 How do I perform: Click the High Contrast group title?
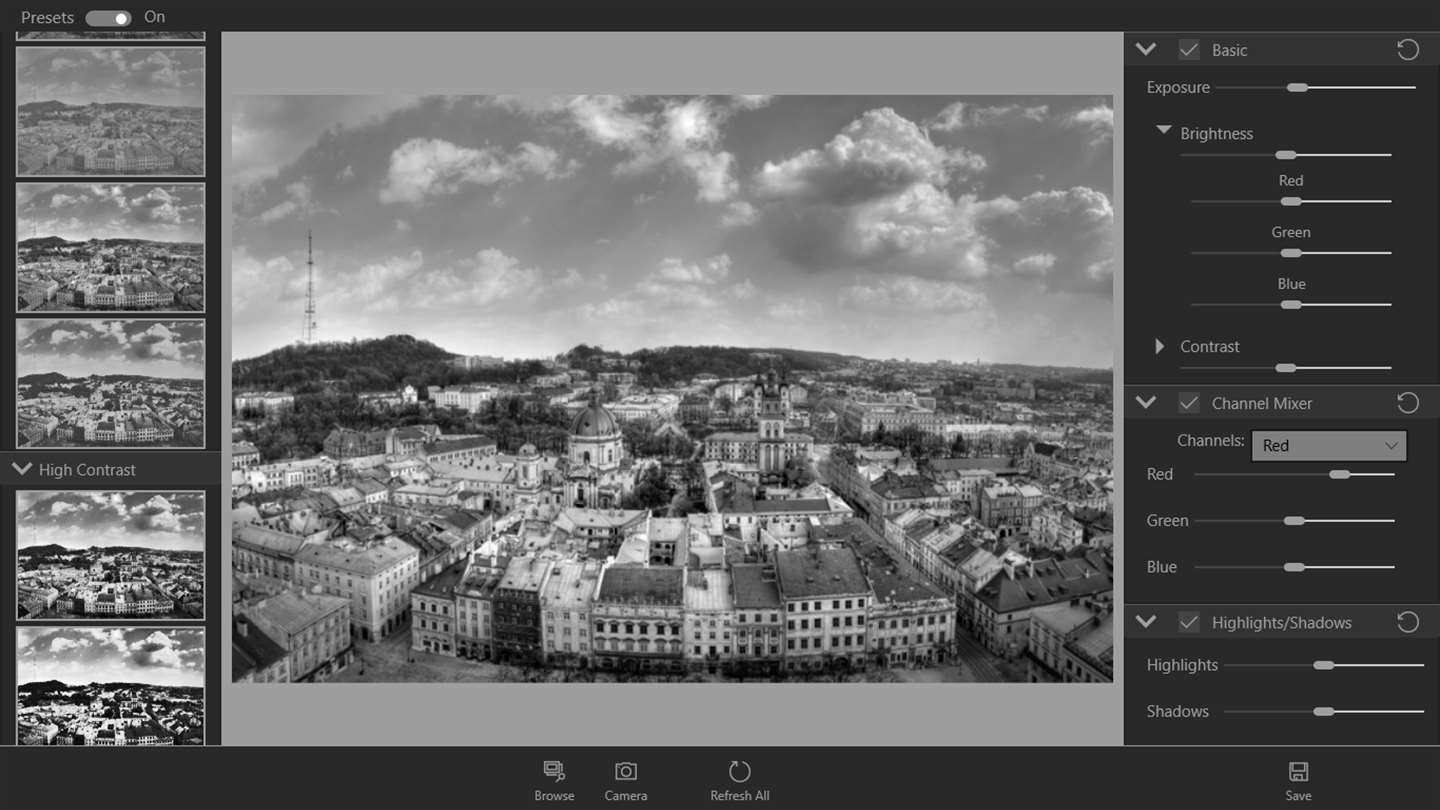[87, 470]
